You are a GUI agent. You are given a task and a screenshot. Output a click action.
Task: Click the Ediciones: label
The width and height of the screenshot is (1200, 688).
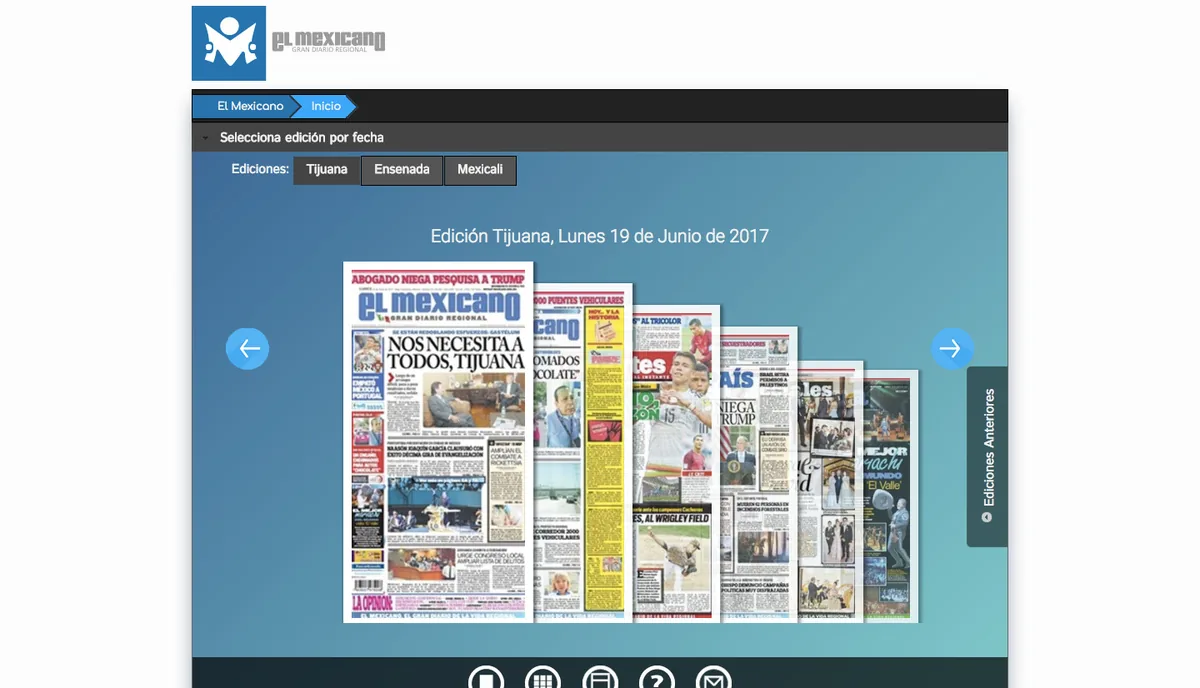coord(260,170)
